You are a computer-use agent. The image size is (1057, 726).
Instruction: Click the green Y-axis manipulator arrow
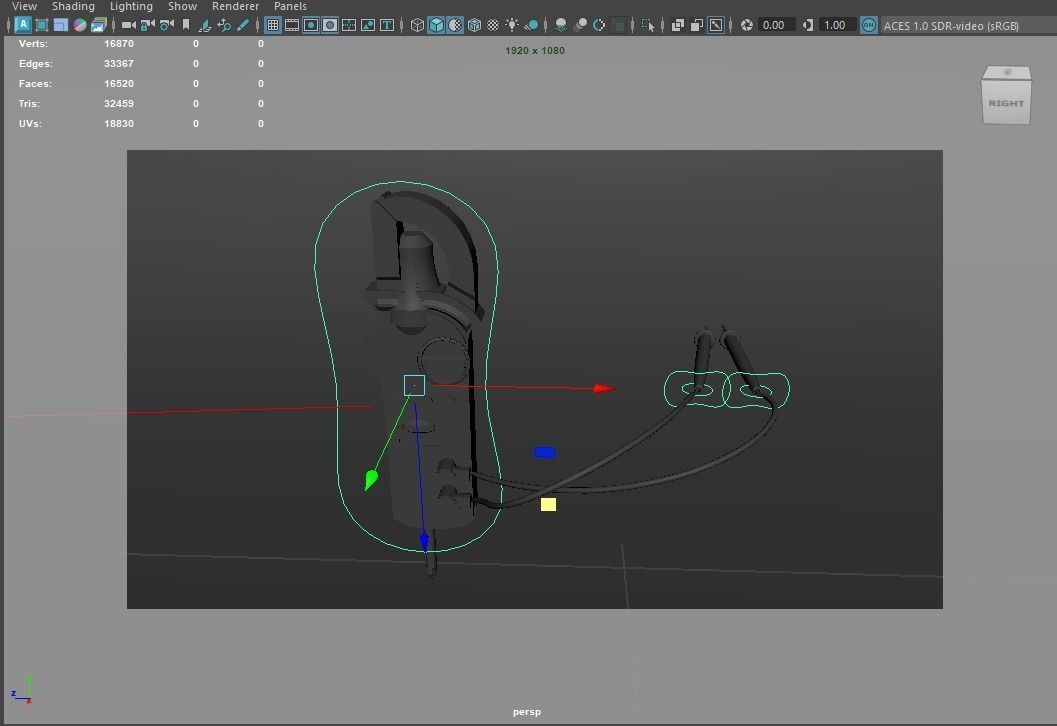(371, 479)
